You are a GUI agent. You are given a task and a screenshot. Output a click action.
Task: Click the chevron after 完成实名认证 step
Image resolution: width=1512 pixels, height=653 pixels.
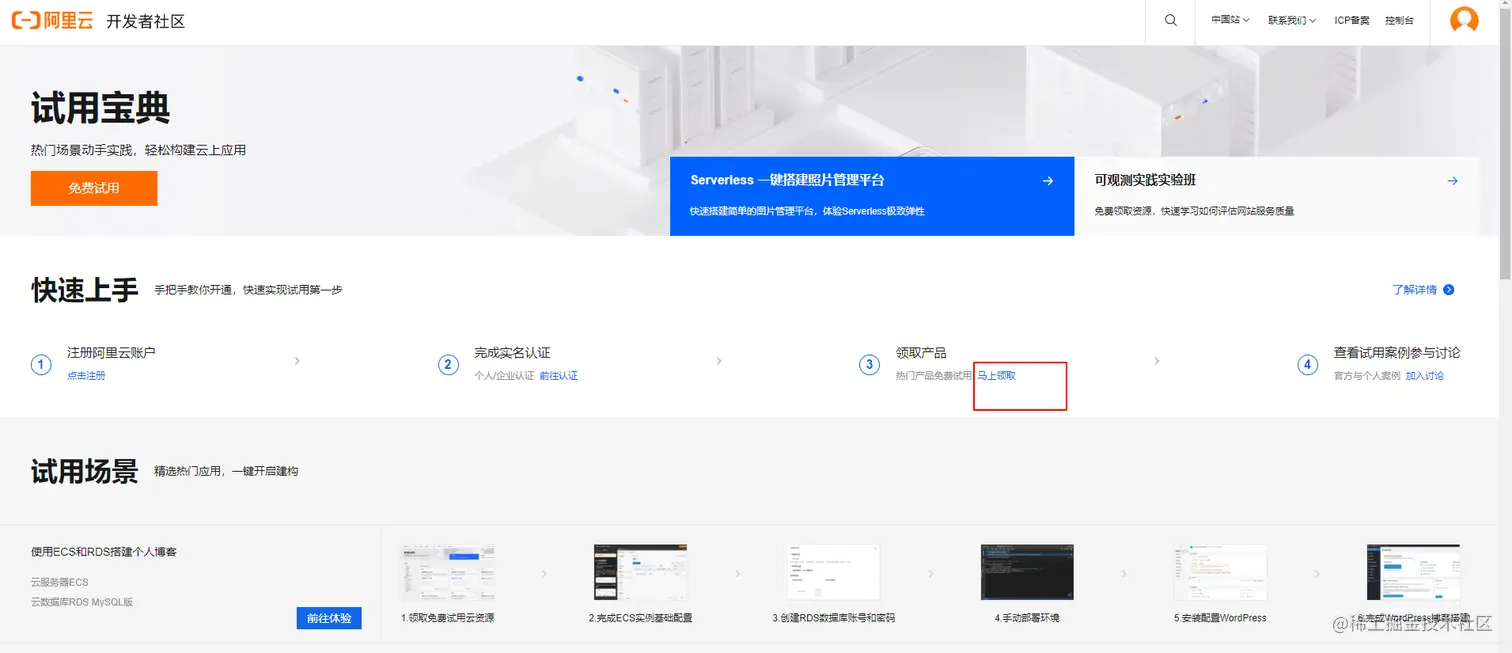[x=719, y=361]
